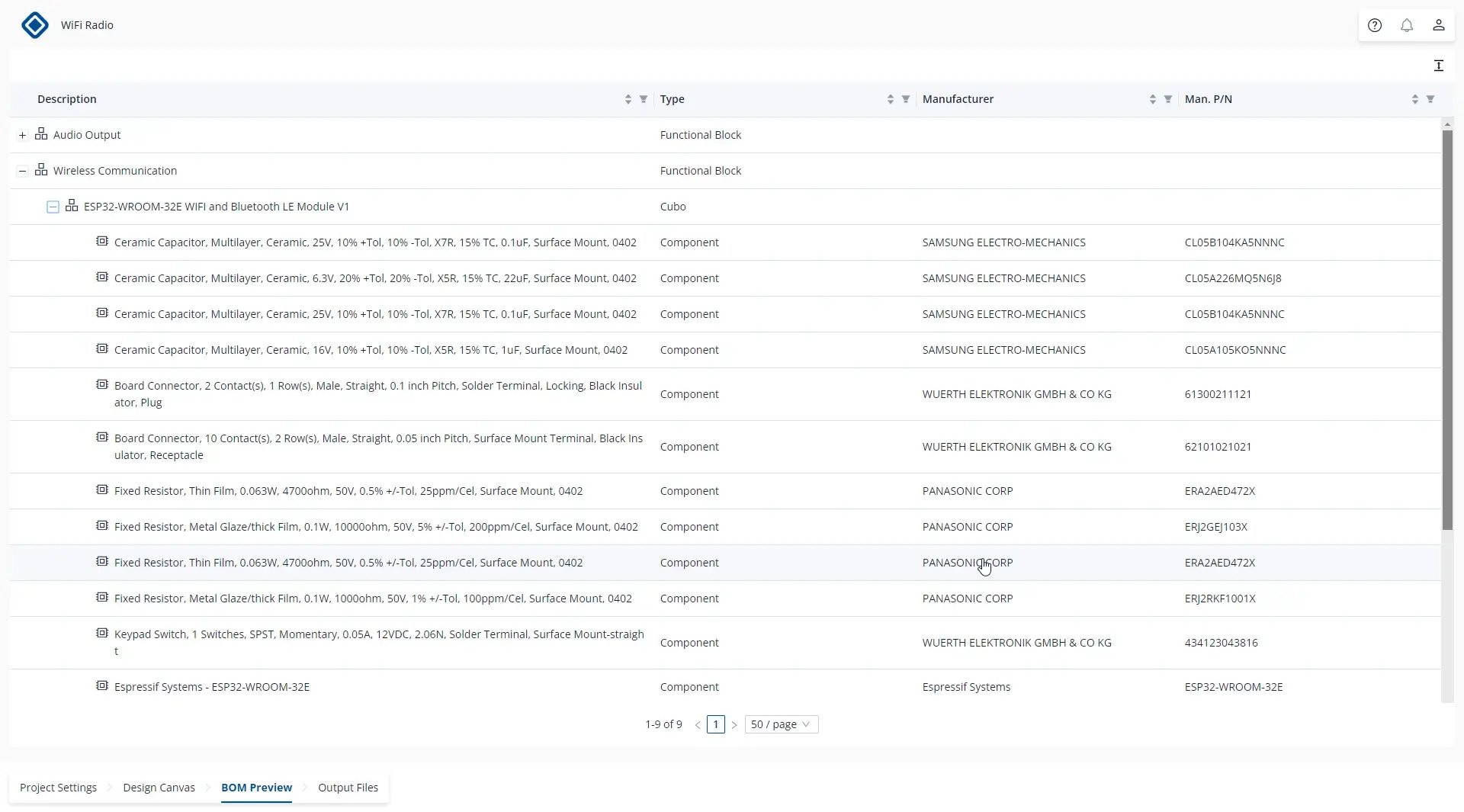Image resolution: width=1464 pixels, height=812 pixels.
Task: Select the BOM Preview step
Action: [x=256, y=788]
